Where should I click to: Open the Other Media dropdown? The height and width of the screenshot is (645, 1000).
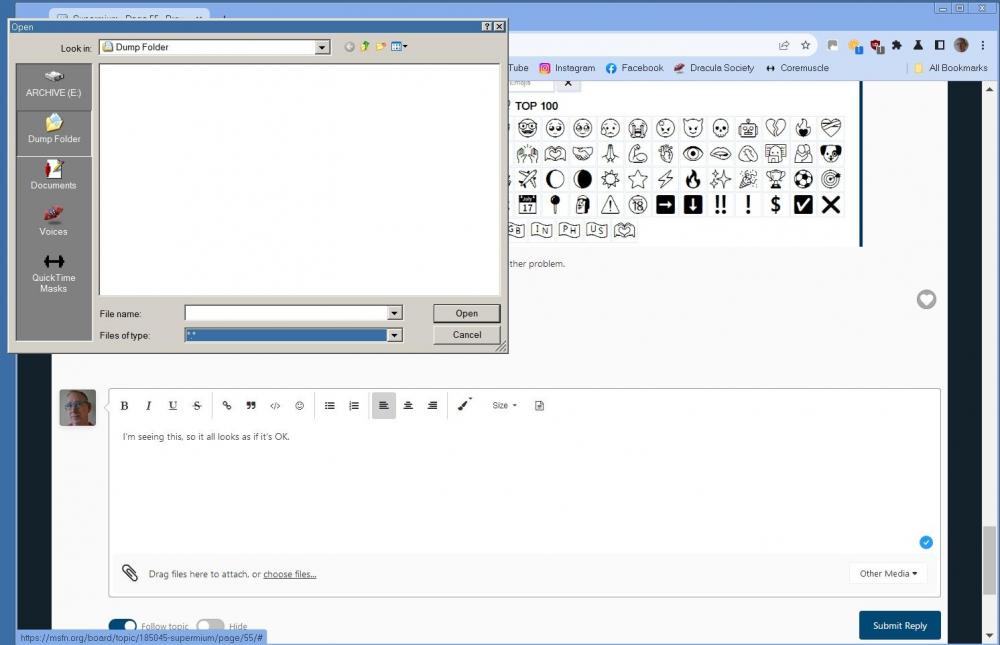tap(888, 574)
